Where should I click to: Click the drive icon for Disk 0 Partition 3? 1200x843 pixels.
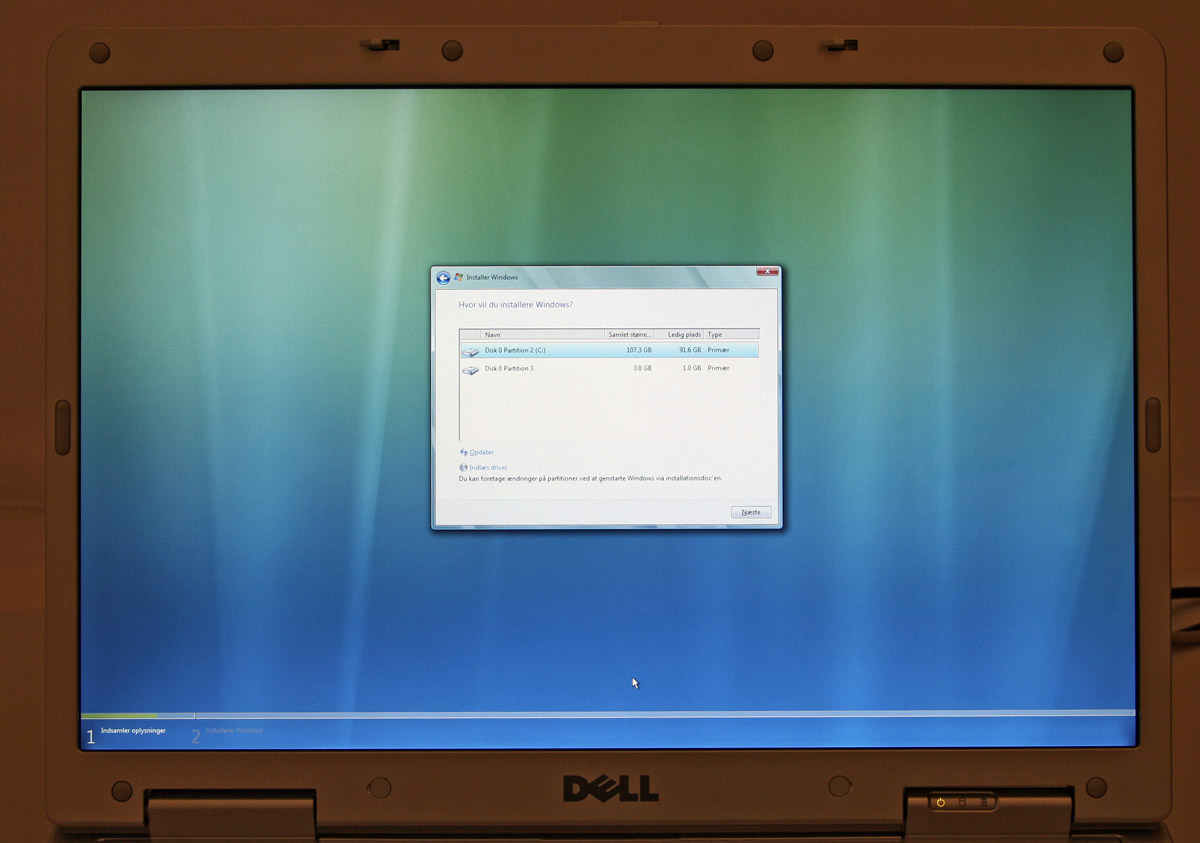[470, 370]
